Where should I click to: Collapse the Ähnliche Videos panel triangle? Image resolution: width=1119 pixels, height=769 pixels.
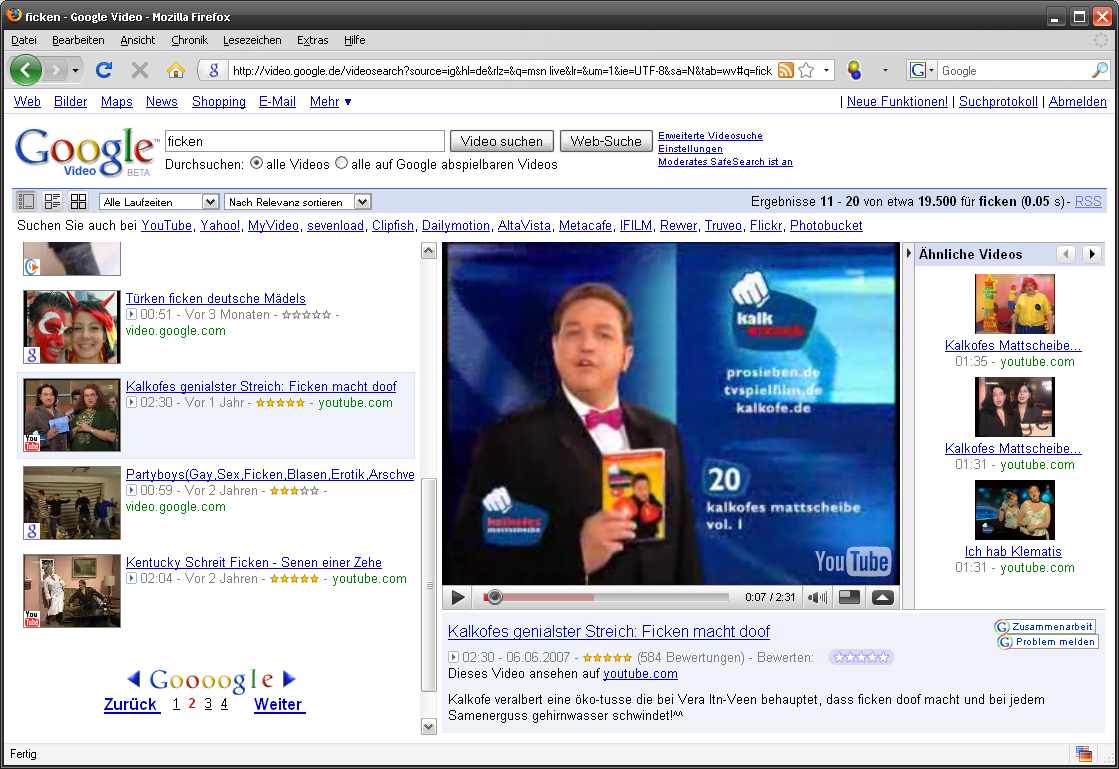click(908, 254)
